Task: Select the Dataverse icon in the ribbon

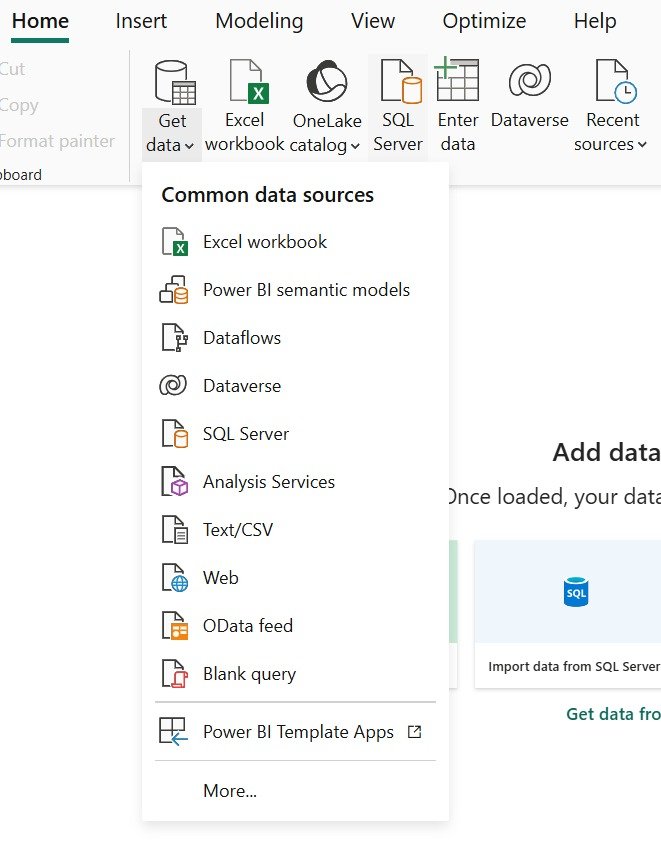Action: click(528, 80)
